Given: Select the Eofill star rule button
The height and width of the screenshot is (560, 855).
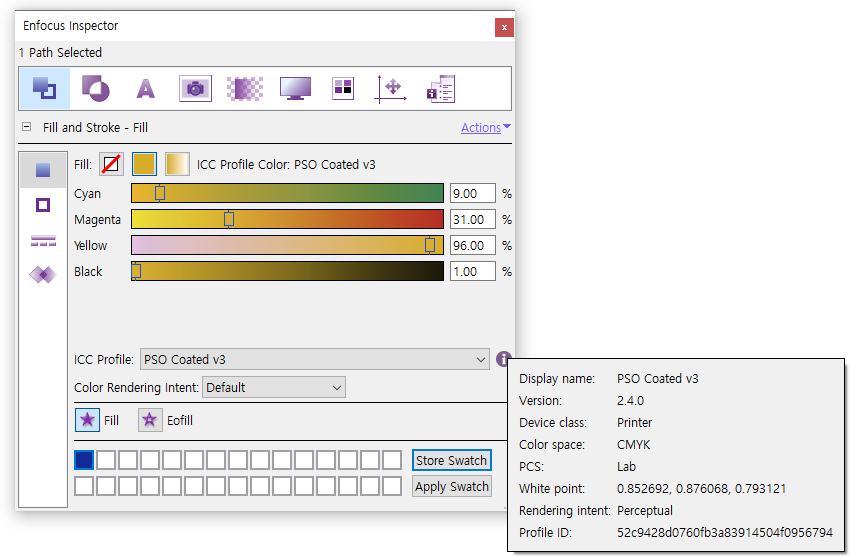Looking at the screenshot, I should point(150,420).
